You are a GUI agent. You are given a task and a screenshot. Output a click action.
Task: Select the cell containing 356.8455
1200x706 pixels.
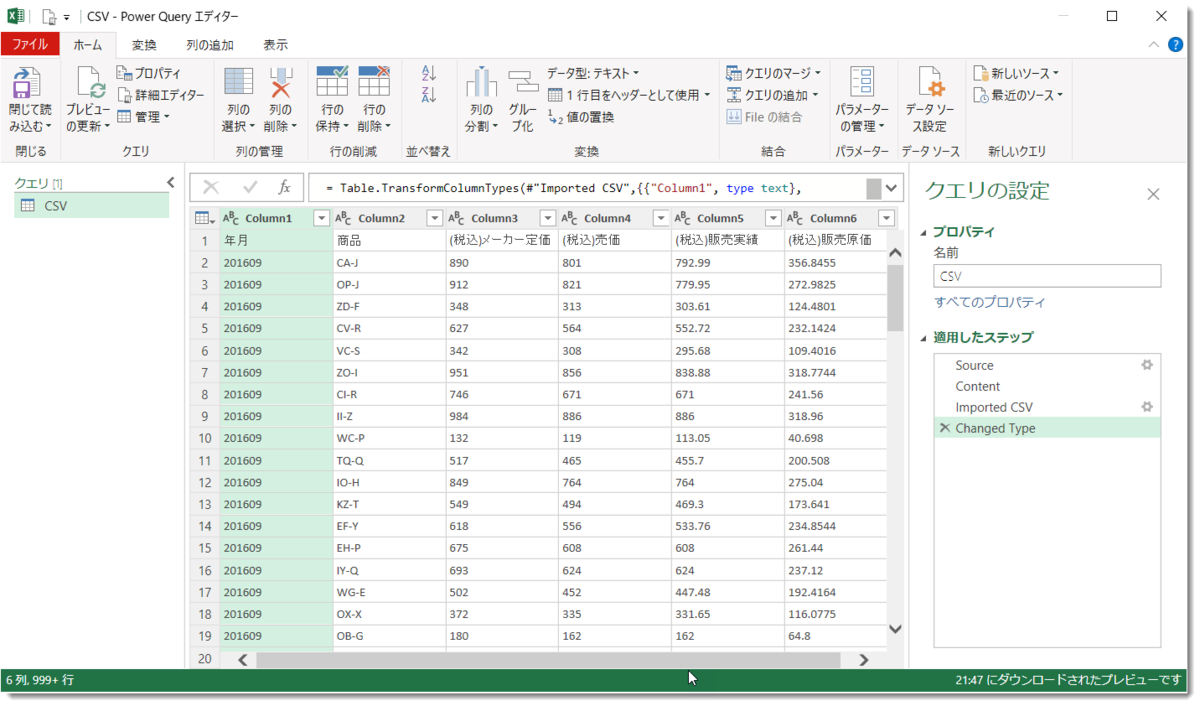coord(835,262)
